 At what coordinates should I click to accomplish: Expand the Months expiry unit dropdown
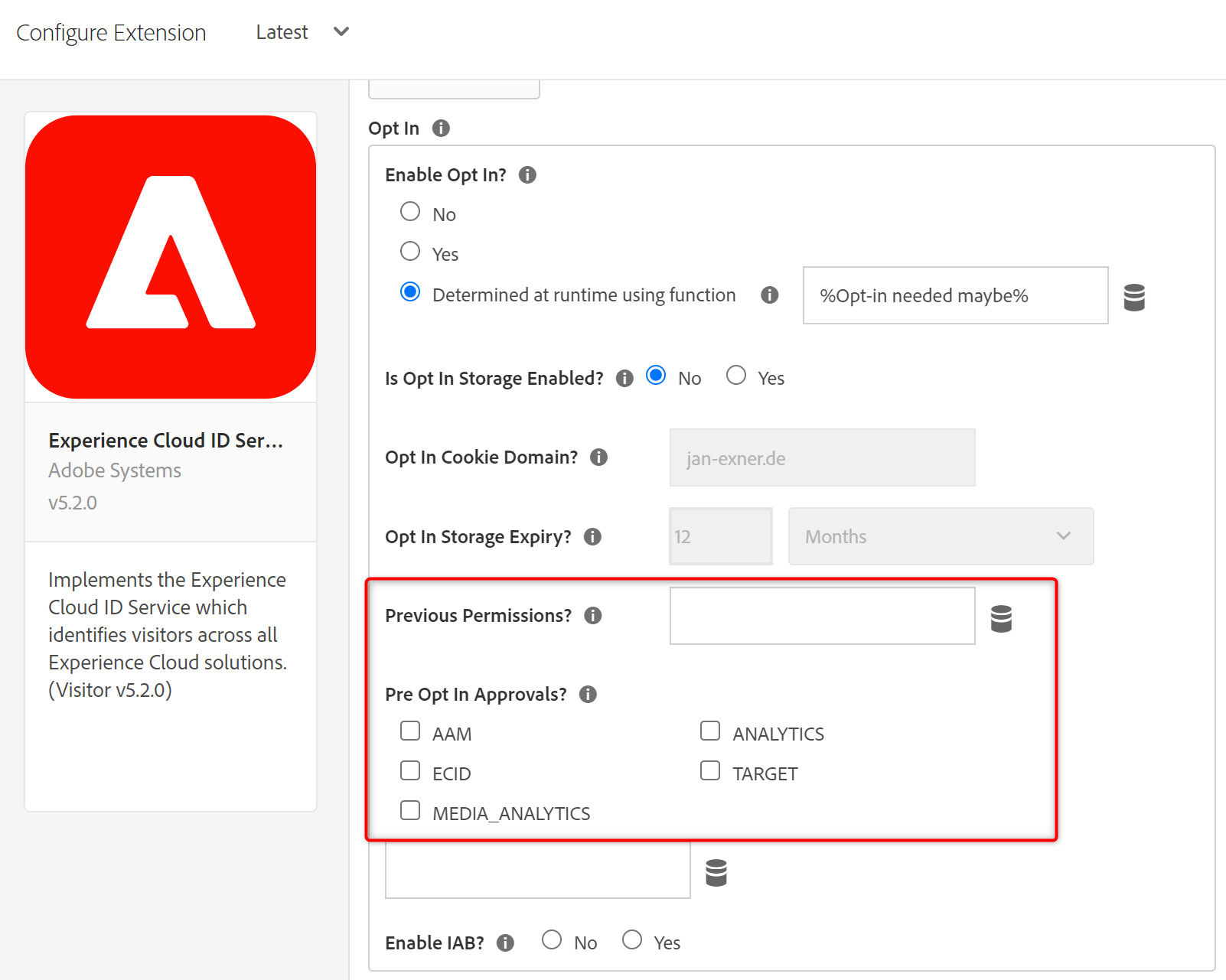[941, 536]
